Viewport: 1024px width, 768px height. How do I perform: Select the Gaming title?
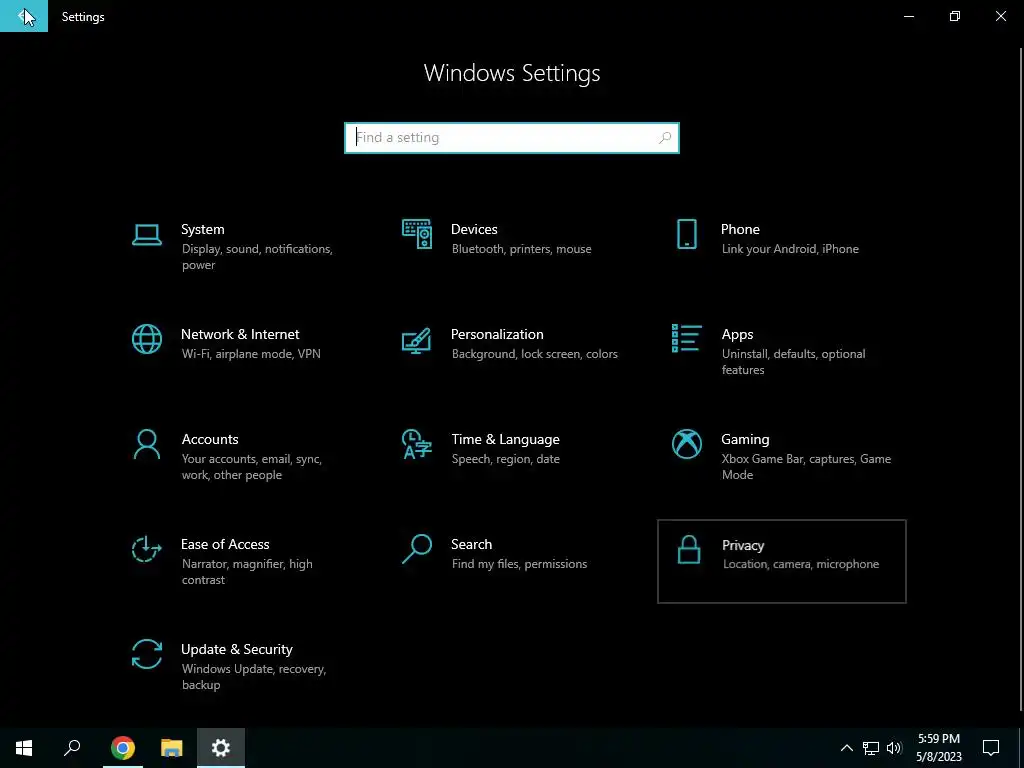(x=745, y=440)
